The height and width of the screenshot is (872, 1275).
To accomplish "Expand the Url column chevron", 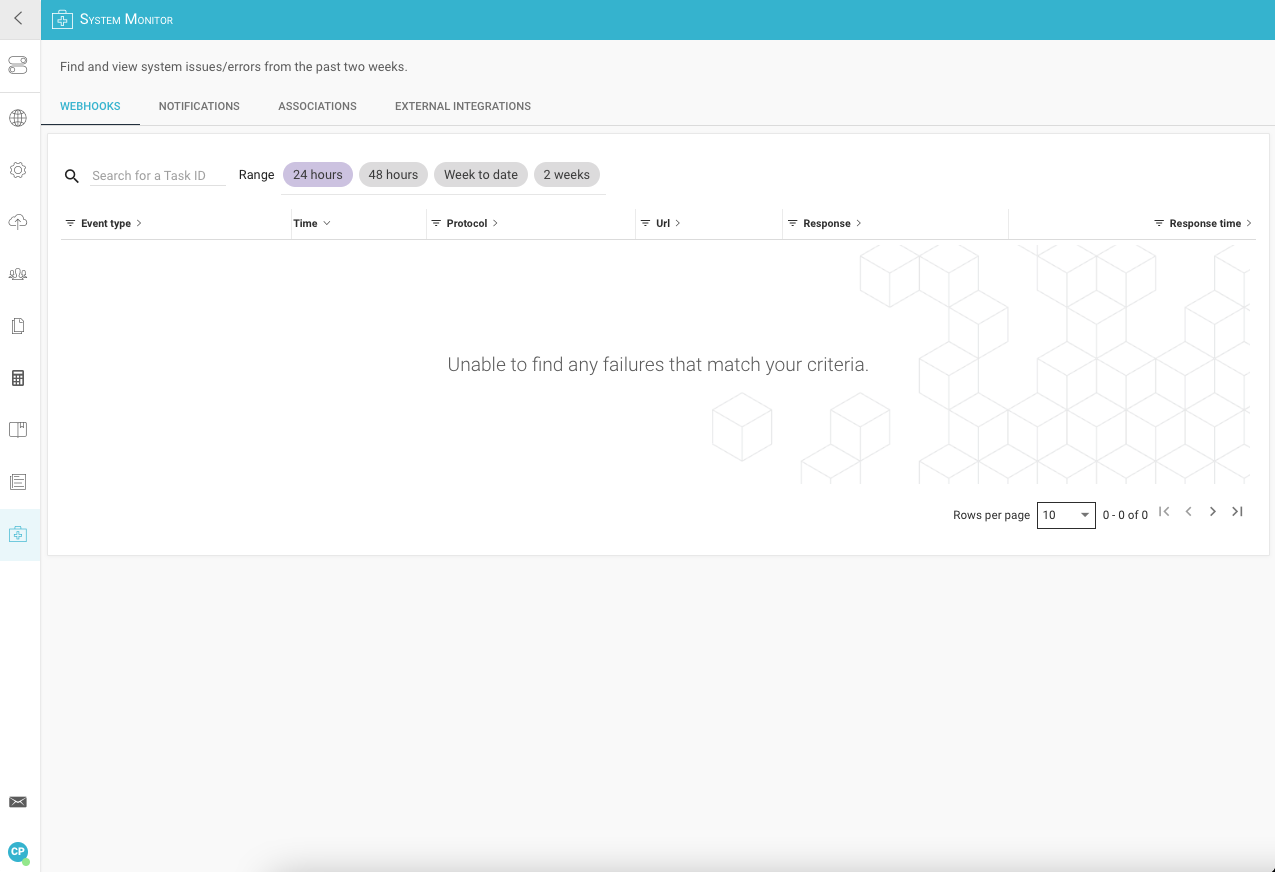I will 678,223.
